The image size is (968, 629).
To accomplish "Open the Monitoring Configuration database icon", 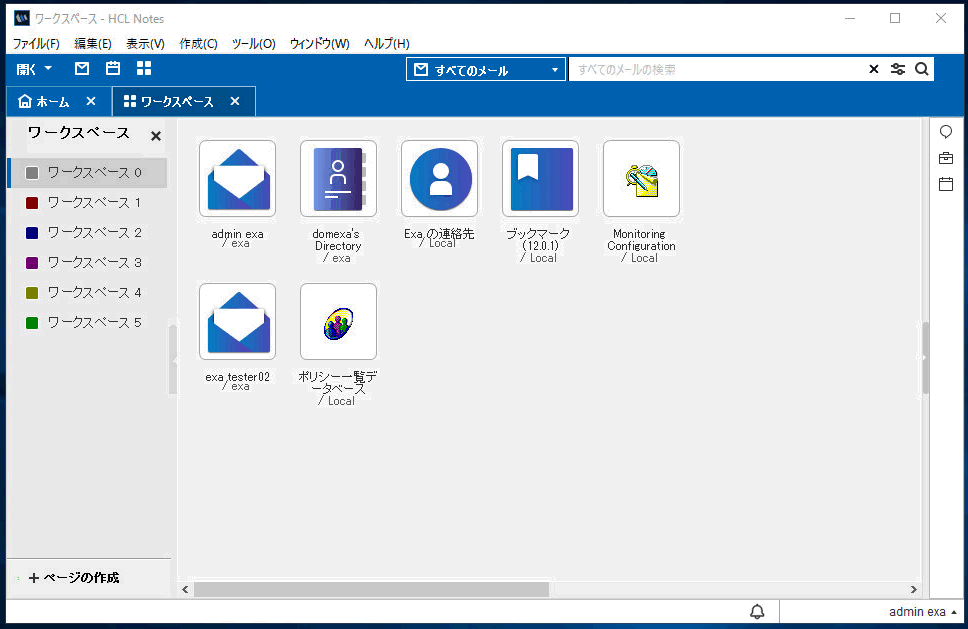I will click(x=641, y=178).
